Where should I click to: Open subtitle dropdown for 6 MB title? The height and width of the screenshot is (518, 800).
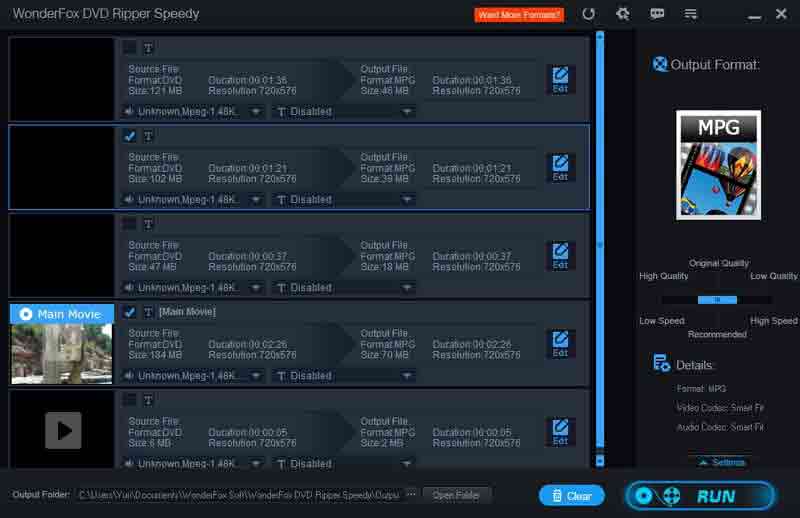(x=344, y=464)
